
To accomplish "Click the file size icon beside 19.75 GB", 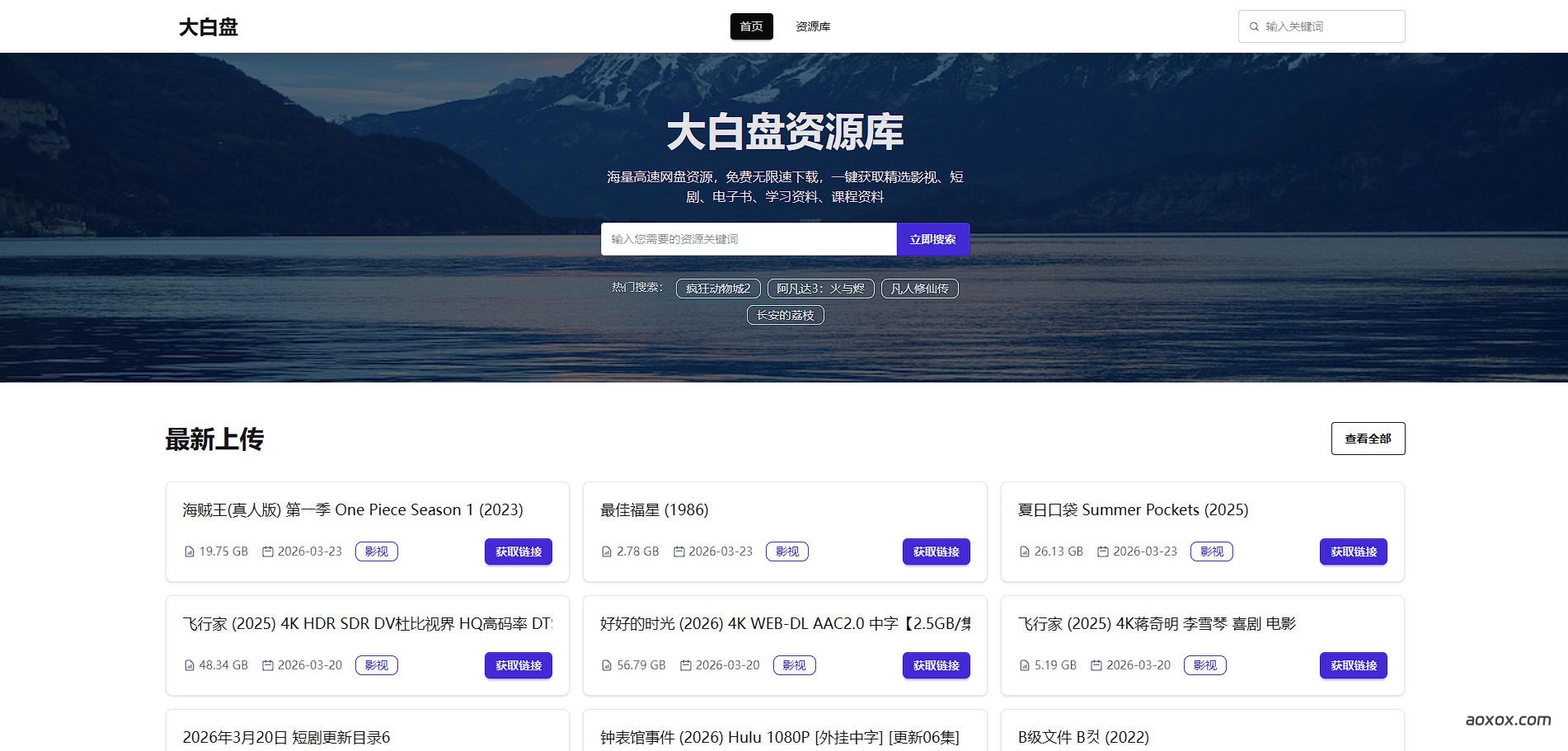I will [x=187, y=552].
